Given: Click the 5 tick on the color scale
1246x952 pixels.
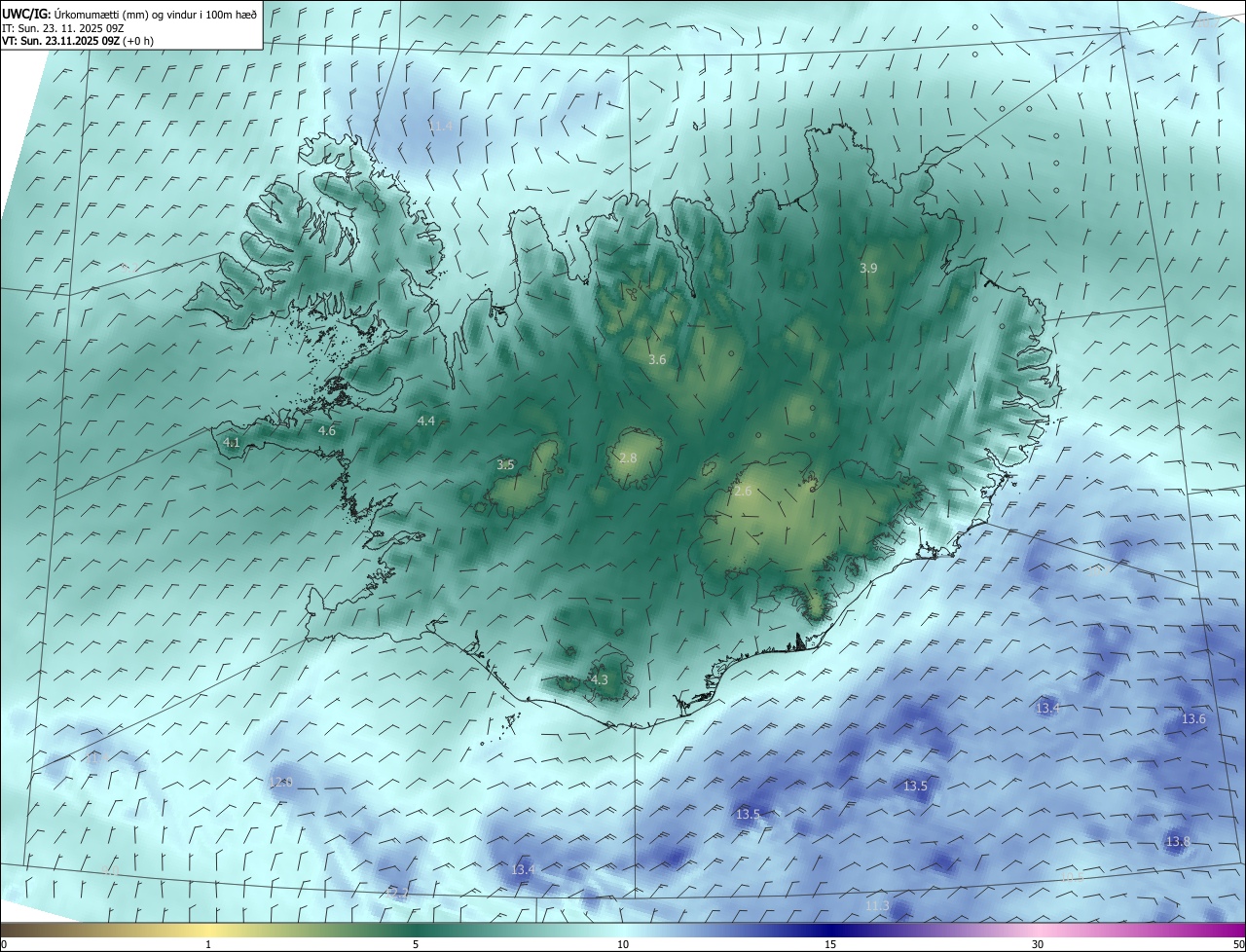Looking at the screenshot, I should (416, 944).
